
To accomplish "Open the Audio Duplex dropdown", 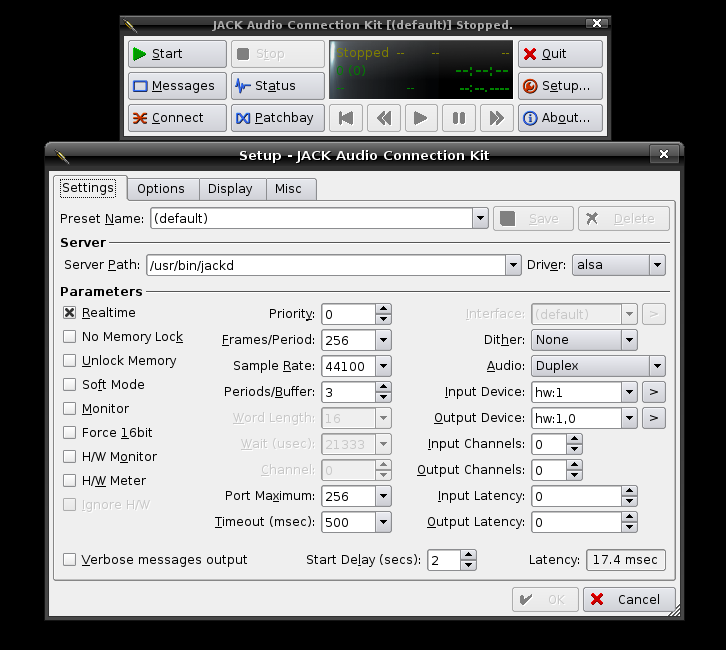I will tap(598, 366).
